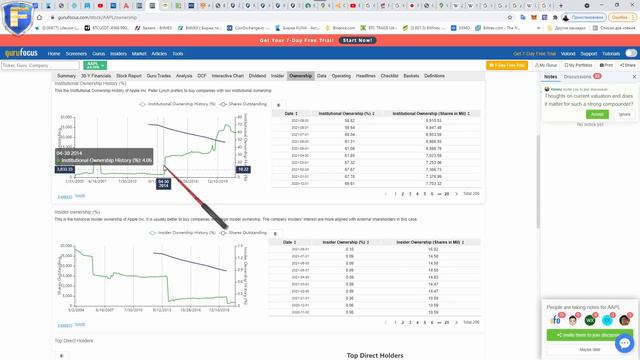Screen dimensions: 640x360
Task: Toggle Shares Outstanding series in institutional chart
Action: click(243, 104)
